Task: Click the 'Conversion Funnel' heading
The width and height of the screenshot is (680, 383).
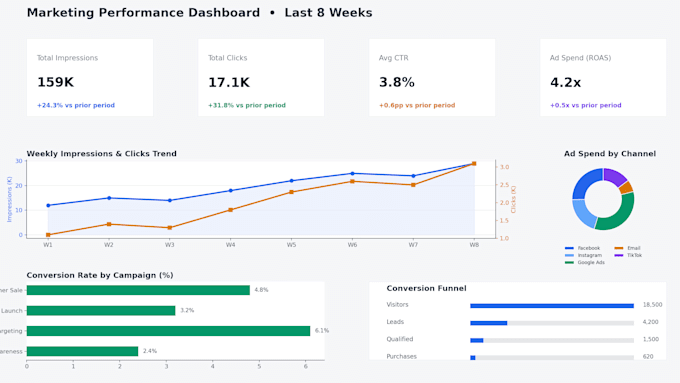Action: pos(426,288)
